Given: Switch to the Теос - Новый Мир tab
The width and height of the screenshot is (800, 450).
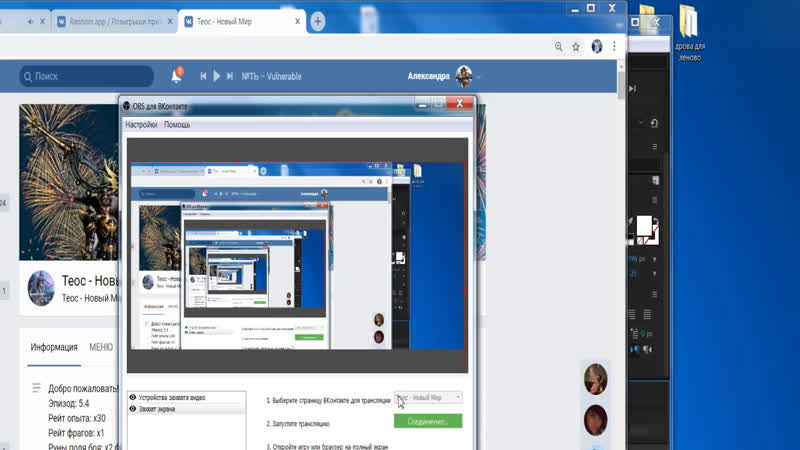Looking at the screenshot, I should tap(242, 21).
